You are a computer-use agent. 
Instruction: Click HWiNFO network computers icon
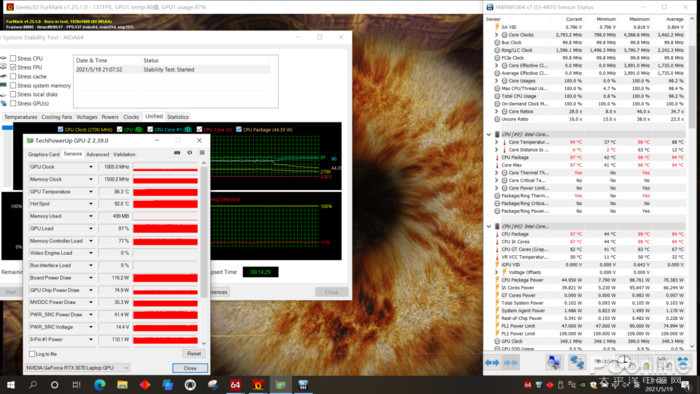point(577,362)
